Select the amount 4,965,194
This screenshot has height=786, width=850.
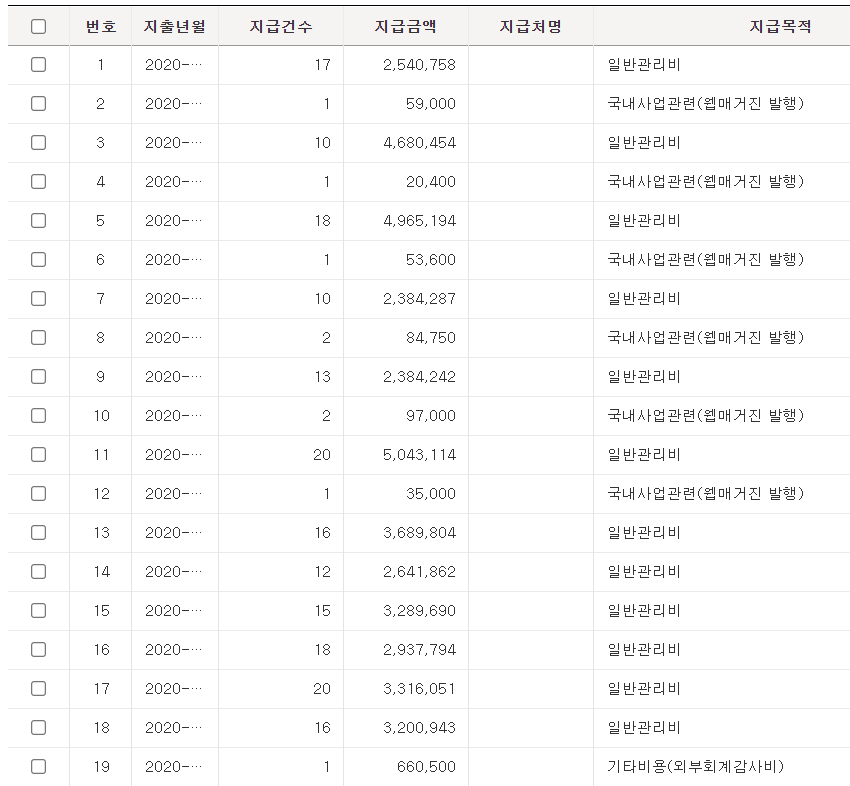(419, 221)
